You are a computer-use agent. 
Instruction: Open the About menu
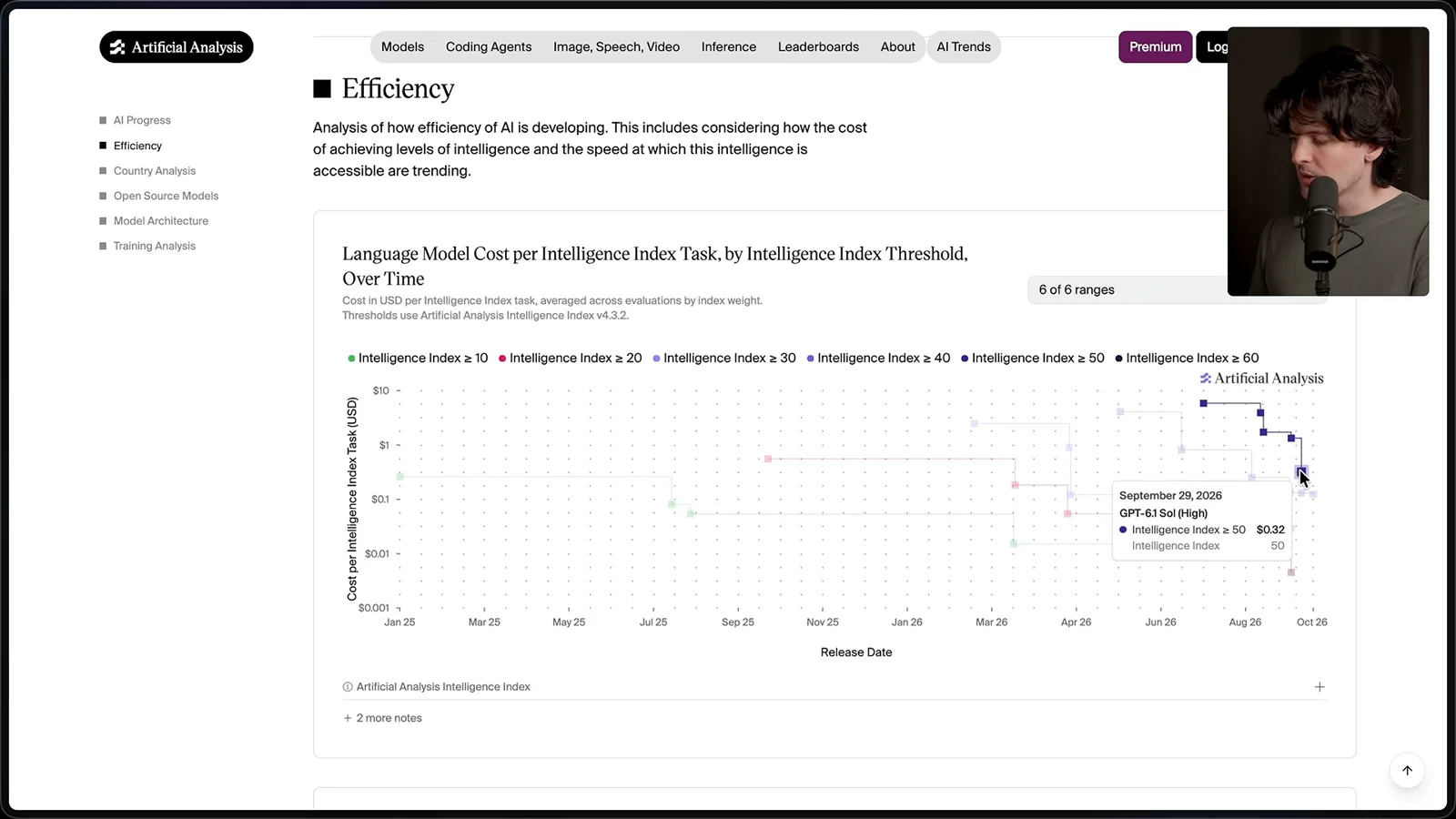[898, 47]
